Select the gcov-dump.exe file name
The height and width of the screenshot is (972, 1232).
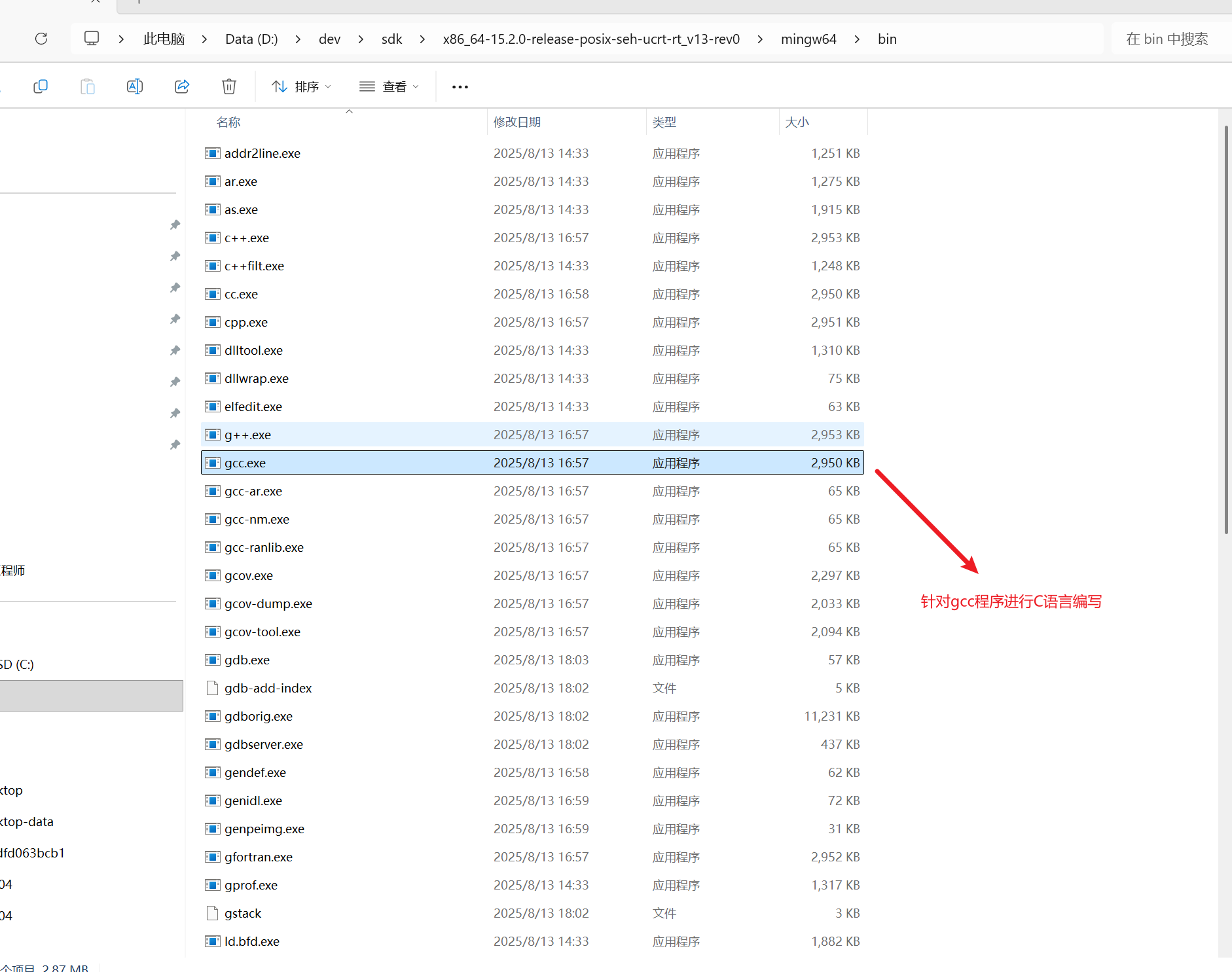click(268, 603)
